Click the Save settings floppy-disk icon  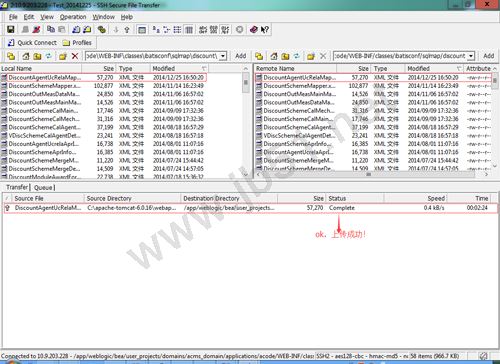coord(11,30)
